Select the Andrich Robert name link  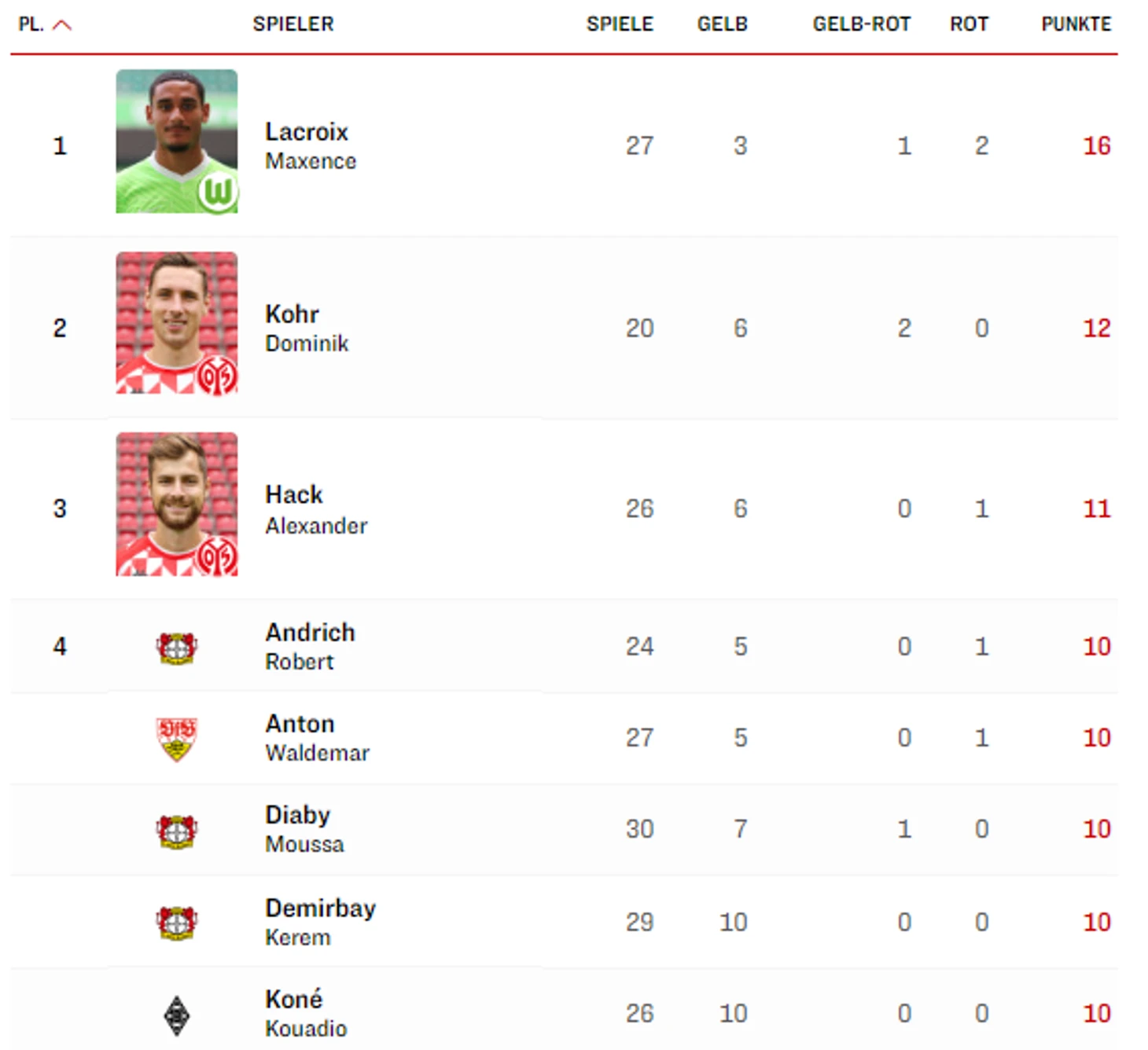[311, 647]
